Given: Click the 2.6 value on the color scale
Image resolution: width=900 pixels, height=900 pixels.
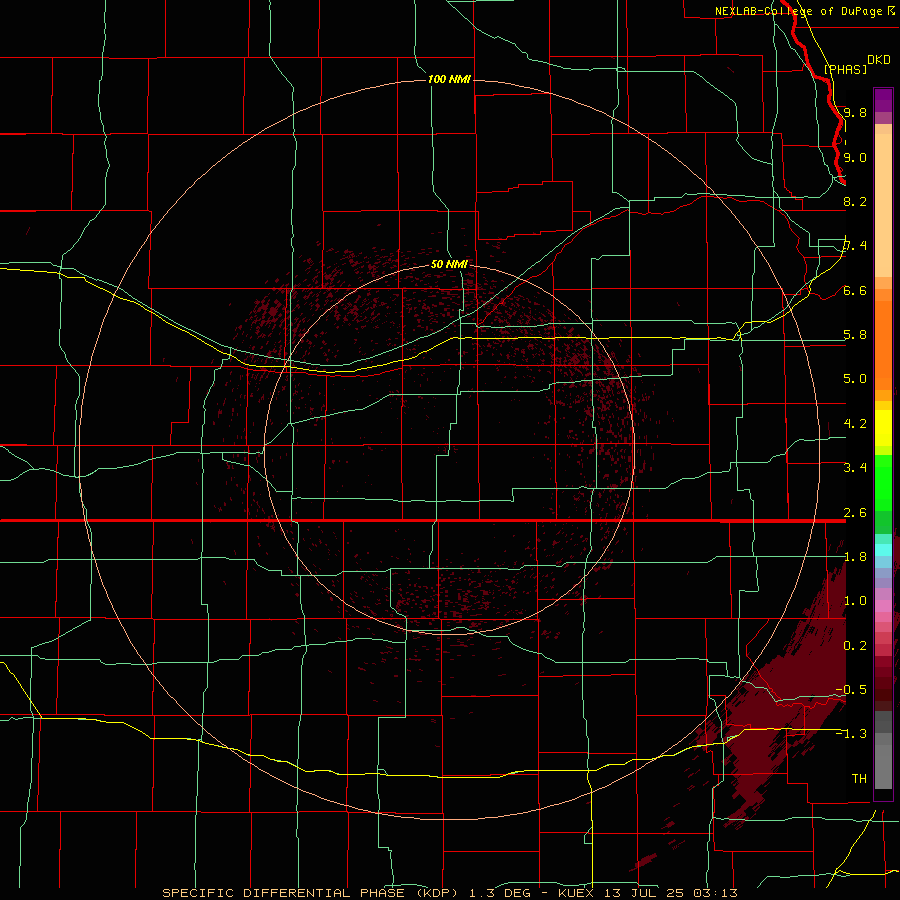Looking at the screenshot, I should [x=855, y=513].
